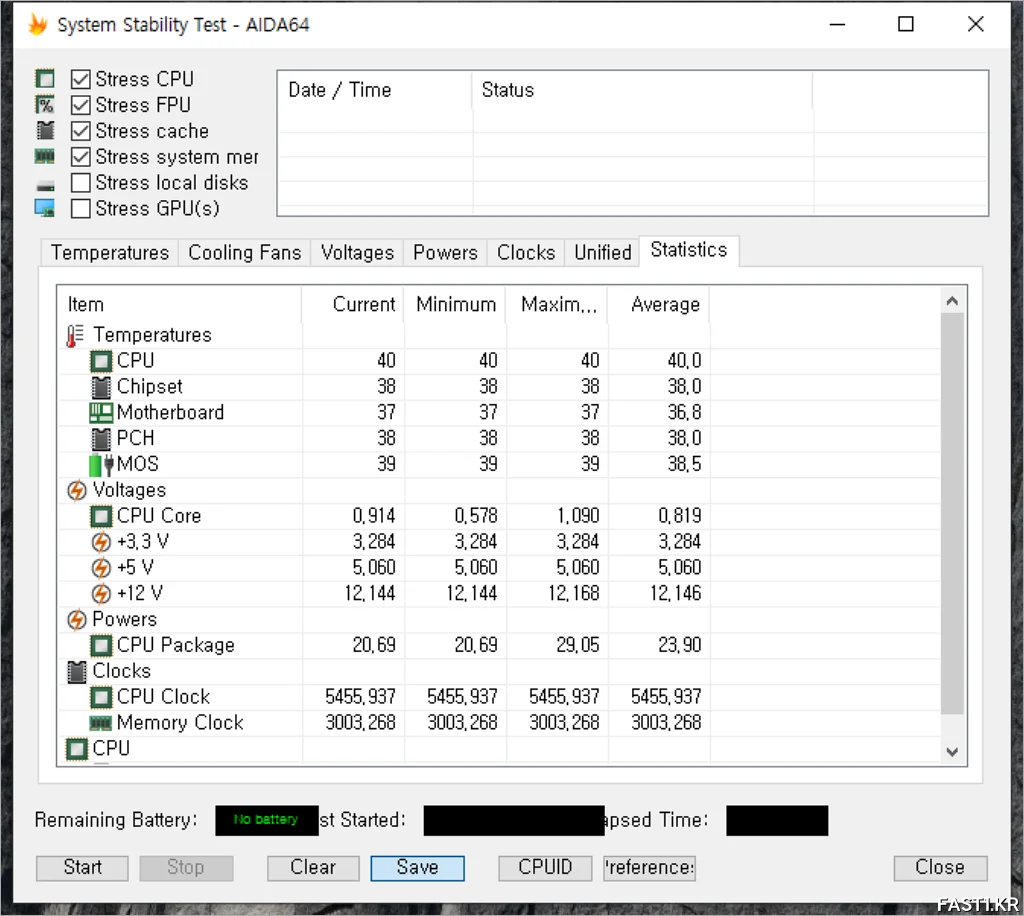Image resolution: width=1024 pixels, height=916 pixels.
Task: Click the statistics list vertical scrollbar thumb
Action: pyautogui.click(x=952, y=514)
